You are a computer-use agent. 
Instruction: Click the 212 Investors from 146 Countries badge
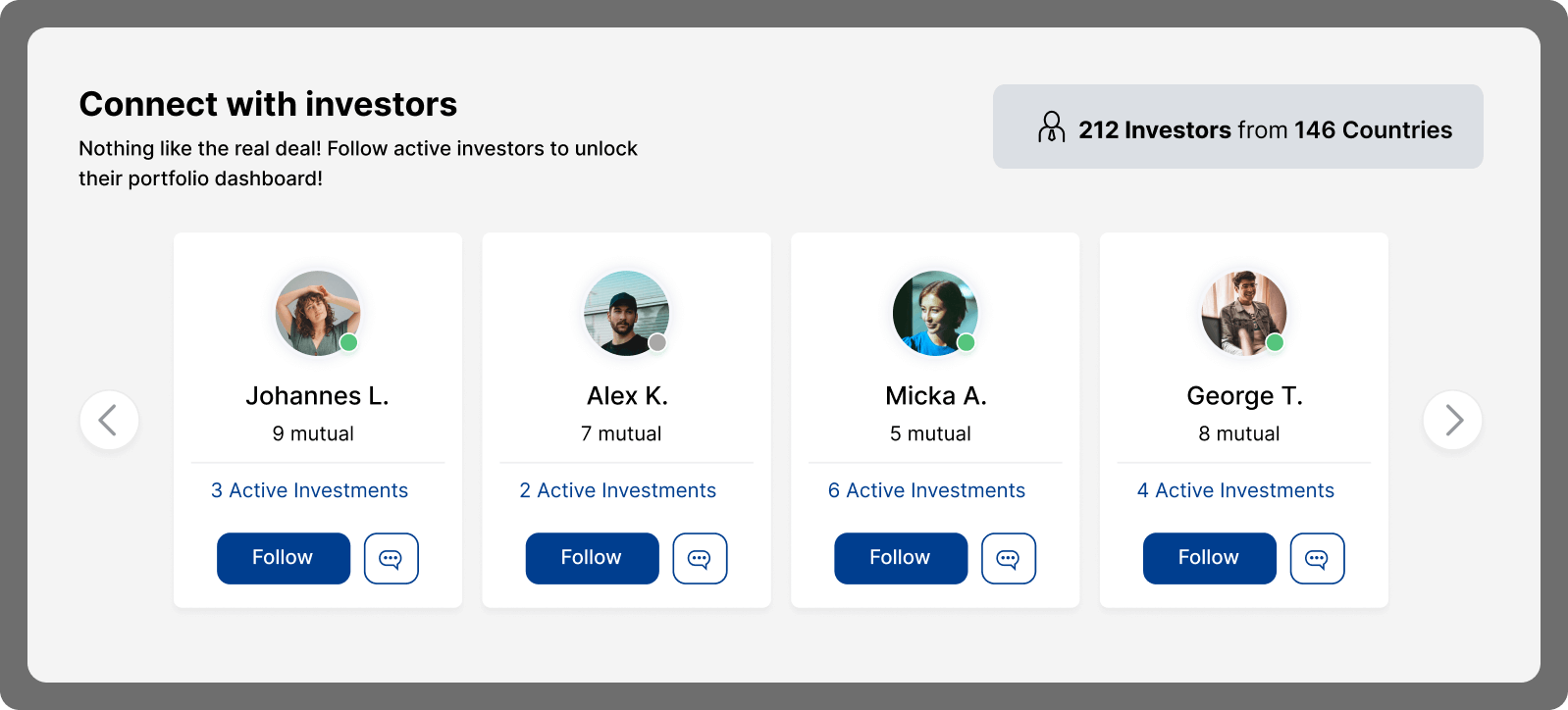[x=1237, y=127]
